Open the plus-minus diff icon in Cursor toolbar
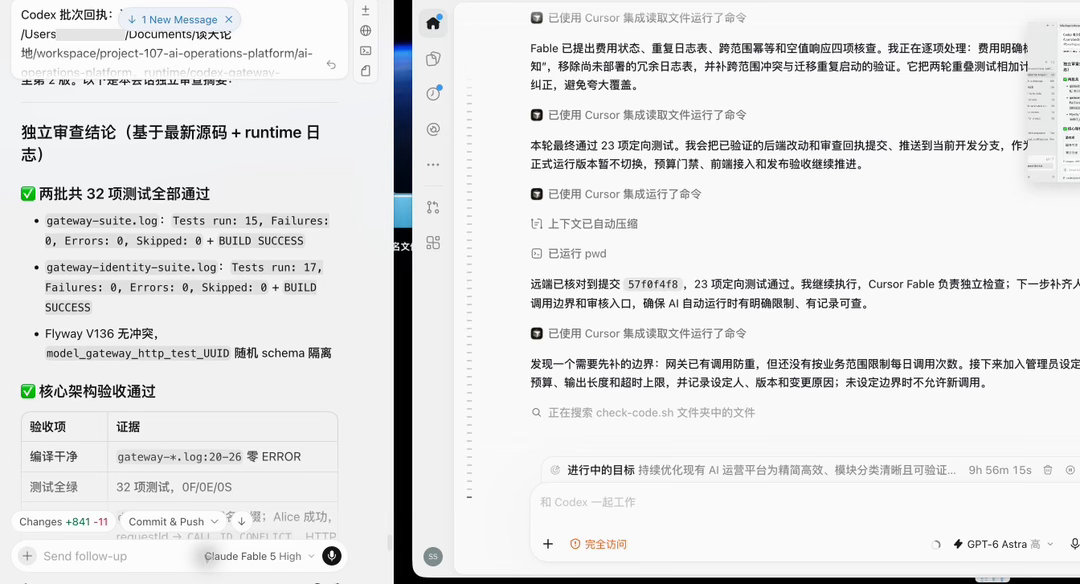This screenshot has width=1080, height=584. point(366,10)
